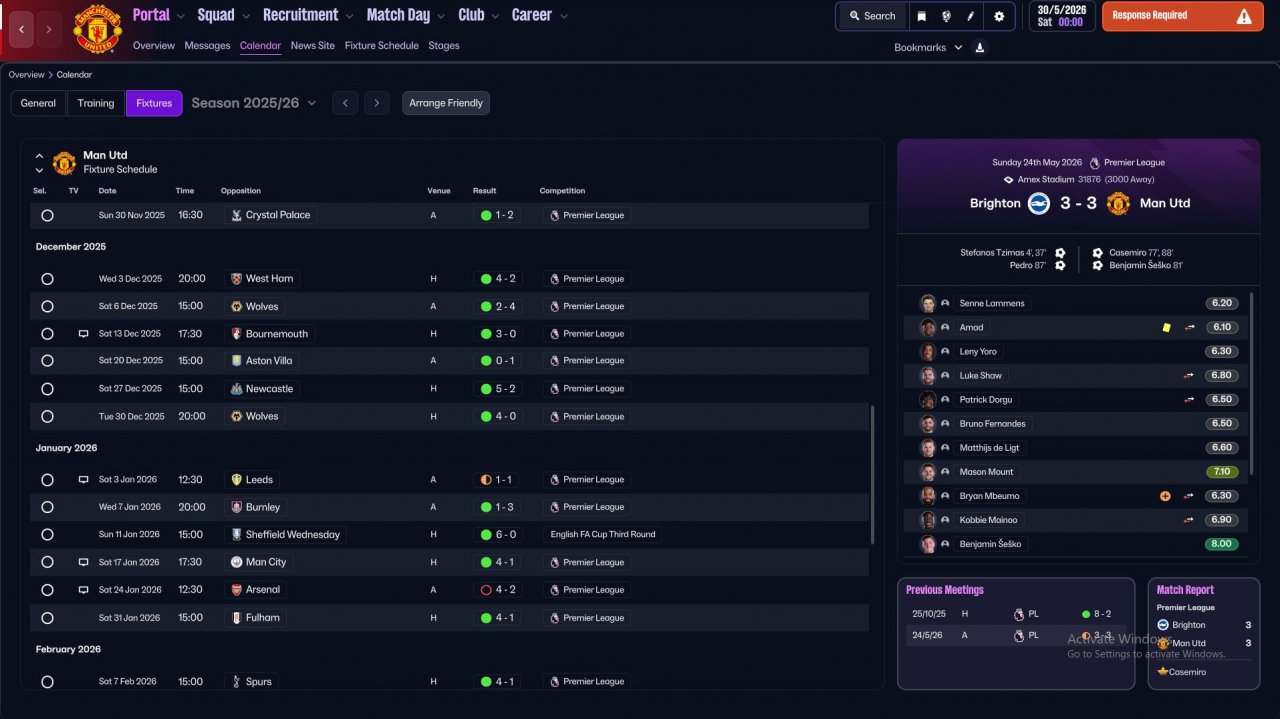The height and width of the screenshot is (719, 1280).
Task: Open the world globe icon in toolbar
Action: (x=946, y=16)
